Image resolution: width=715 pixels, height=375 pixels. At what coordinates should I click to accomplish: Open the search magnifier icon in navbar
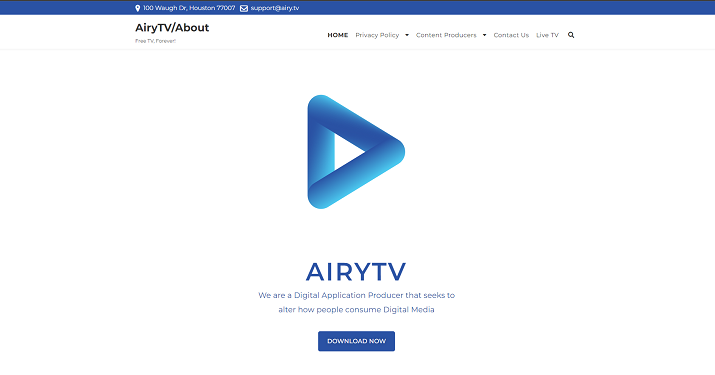tap(570, 35)
